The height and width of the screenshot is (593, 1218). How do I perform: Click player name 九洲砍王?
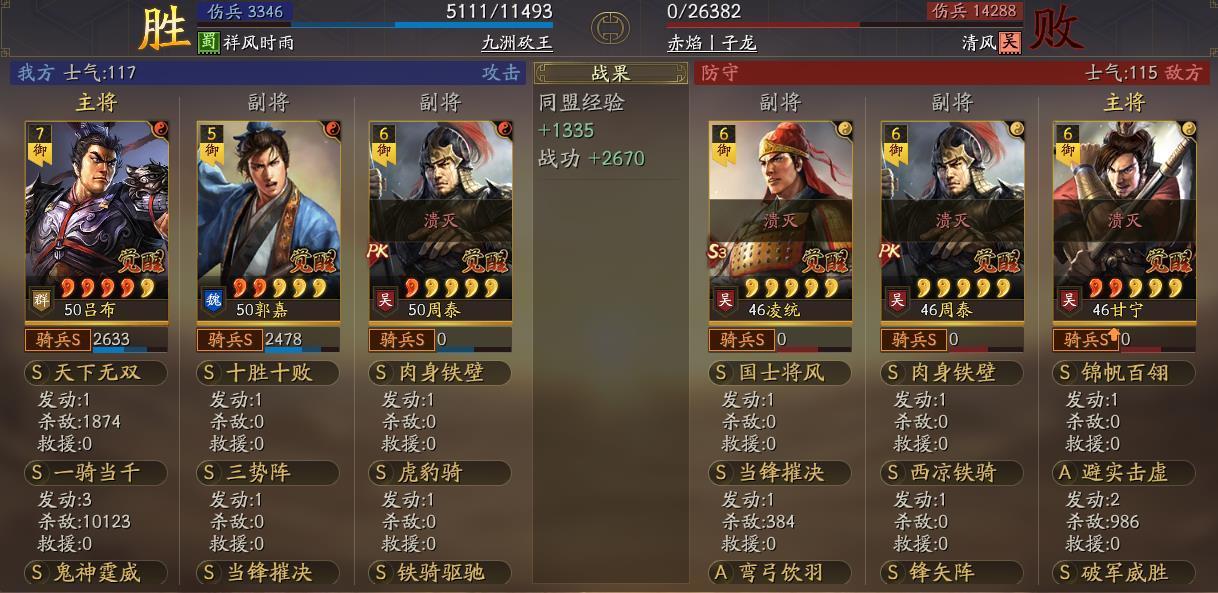coord(517,43)
